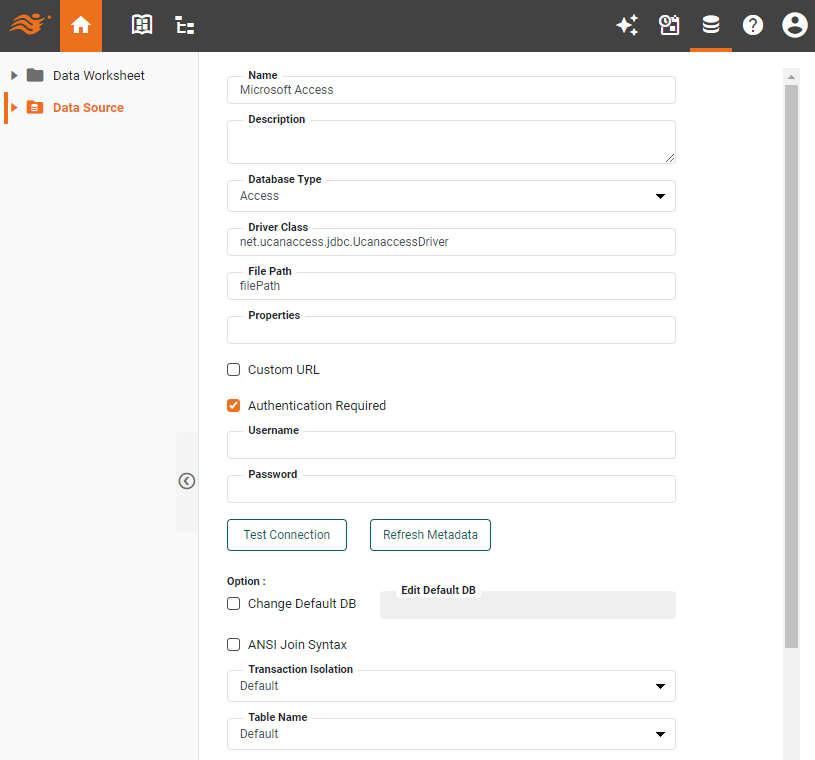
Task: Uncheck Authentication Required checkbox
Action: pyautogui.click(x=234, y=406)
